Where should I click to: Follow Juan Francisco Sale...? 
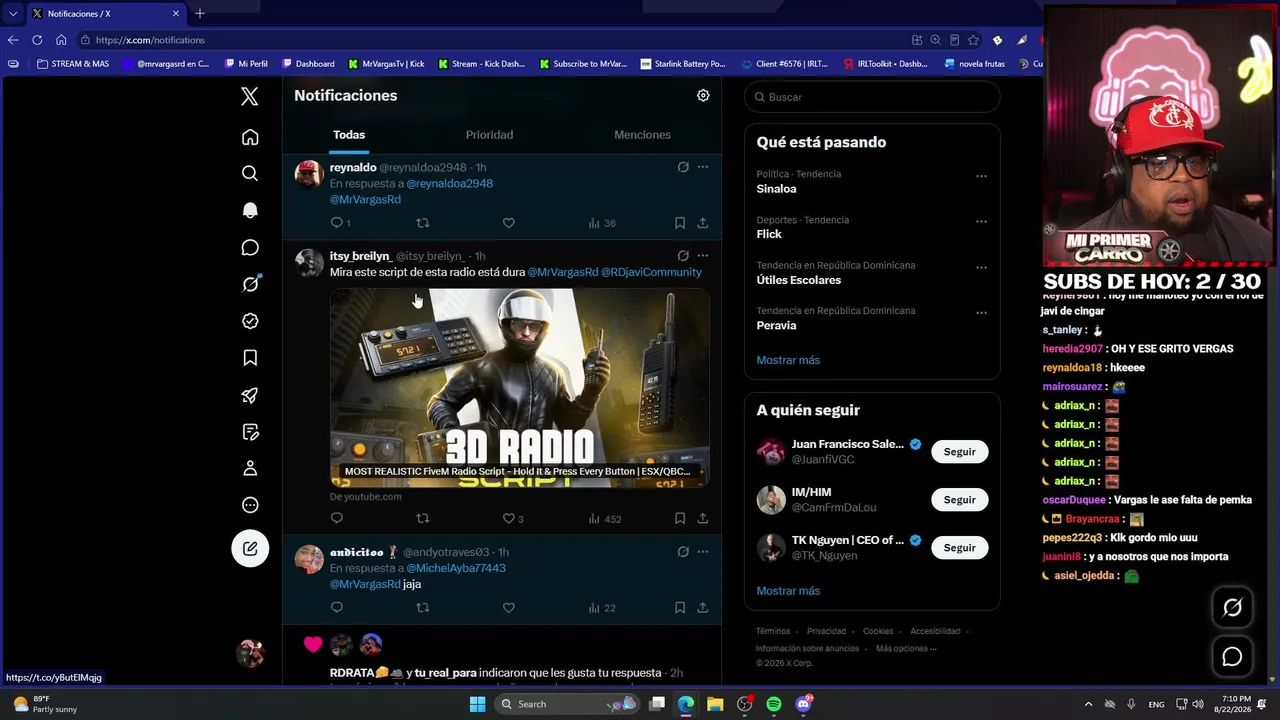tap(959, 452)
